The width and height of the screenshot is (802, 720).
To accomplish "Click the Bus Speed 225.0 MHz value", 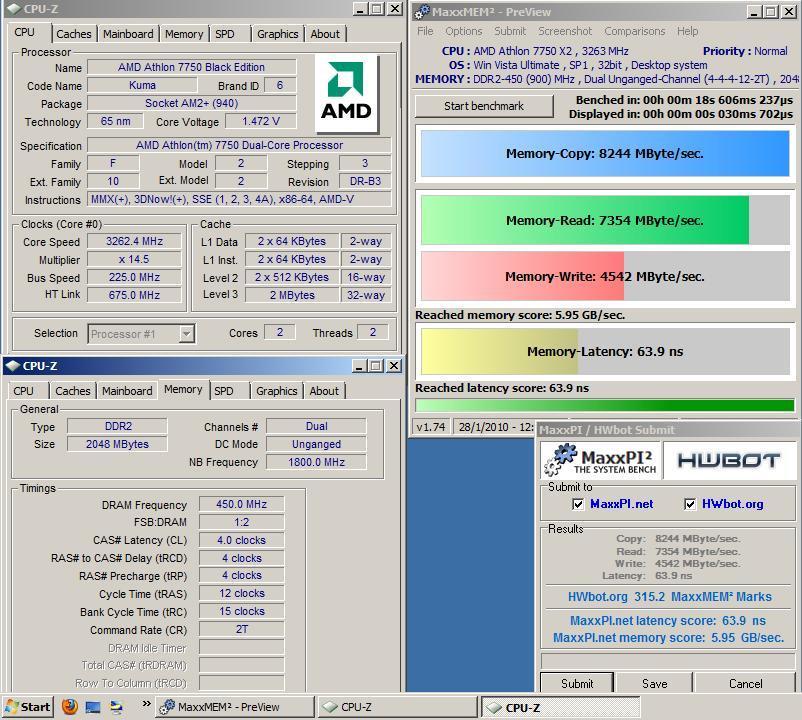I will coord(134,277).
